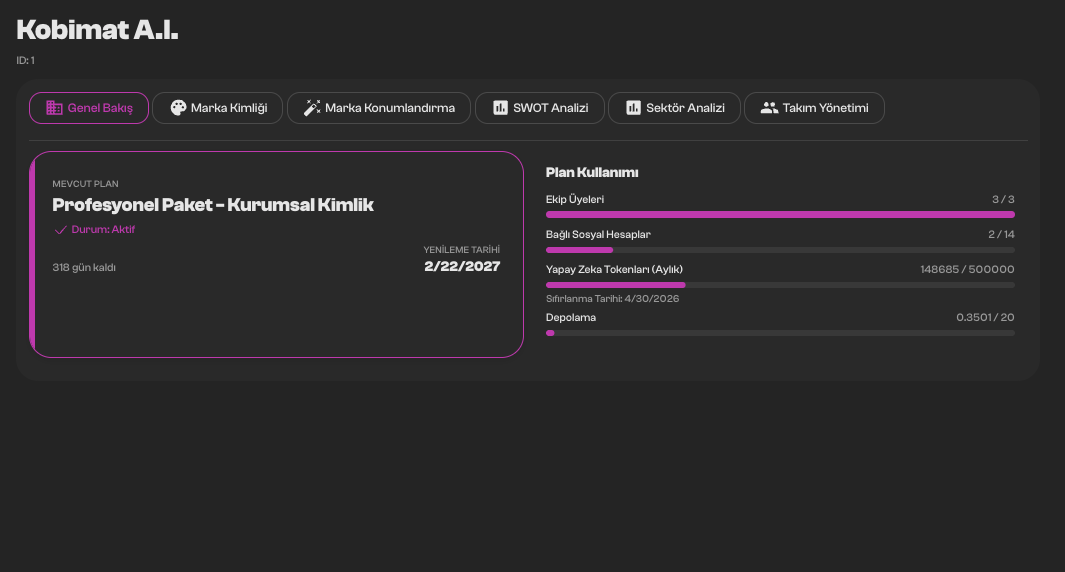Image resolution: width=1065 pixels, height=572 pixels.
Task: Click the Bağlı Sosyal Hesaplar progress bar
Action: pos(780,250)
